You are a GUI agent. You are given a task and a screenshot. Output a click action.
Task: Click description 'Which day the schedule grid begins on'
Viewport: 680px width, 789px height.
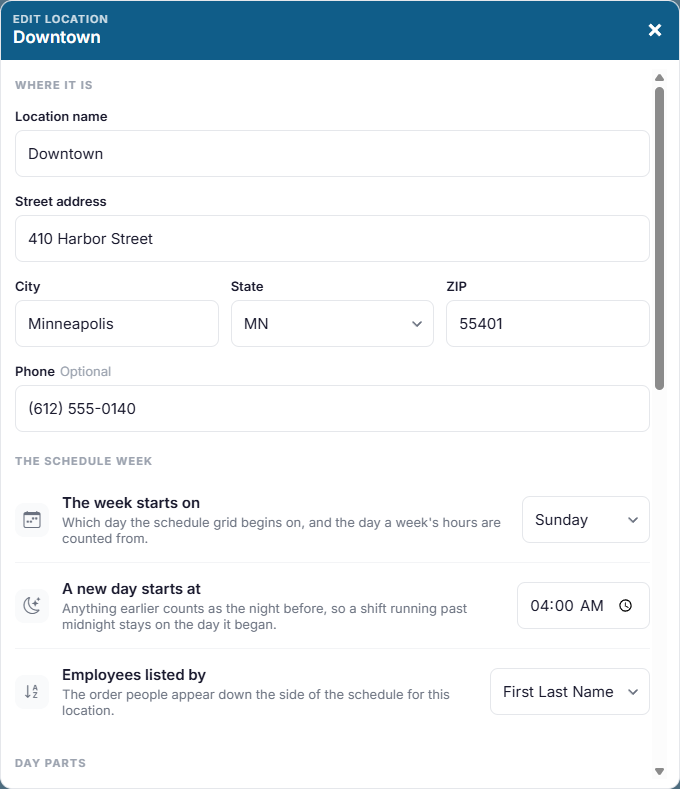[281, 530]
